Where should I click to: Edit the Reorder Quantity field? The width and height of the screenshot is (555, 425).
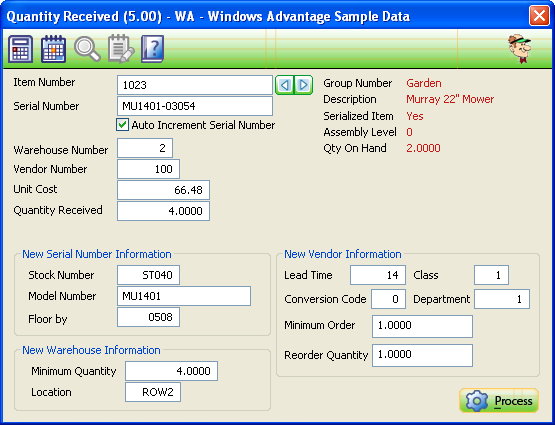point(422,355)
